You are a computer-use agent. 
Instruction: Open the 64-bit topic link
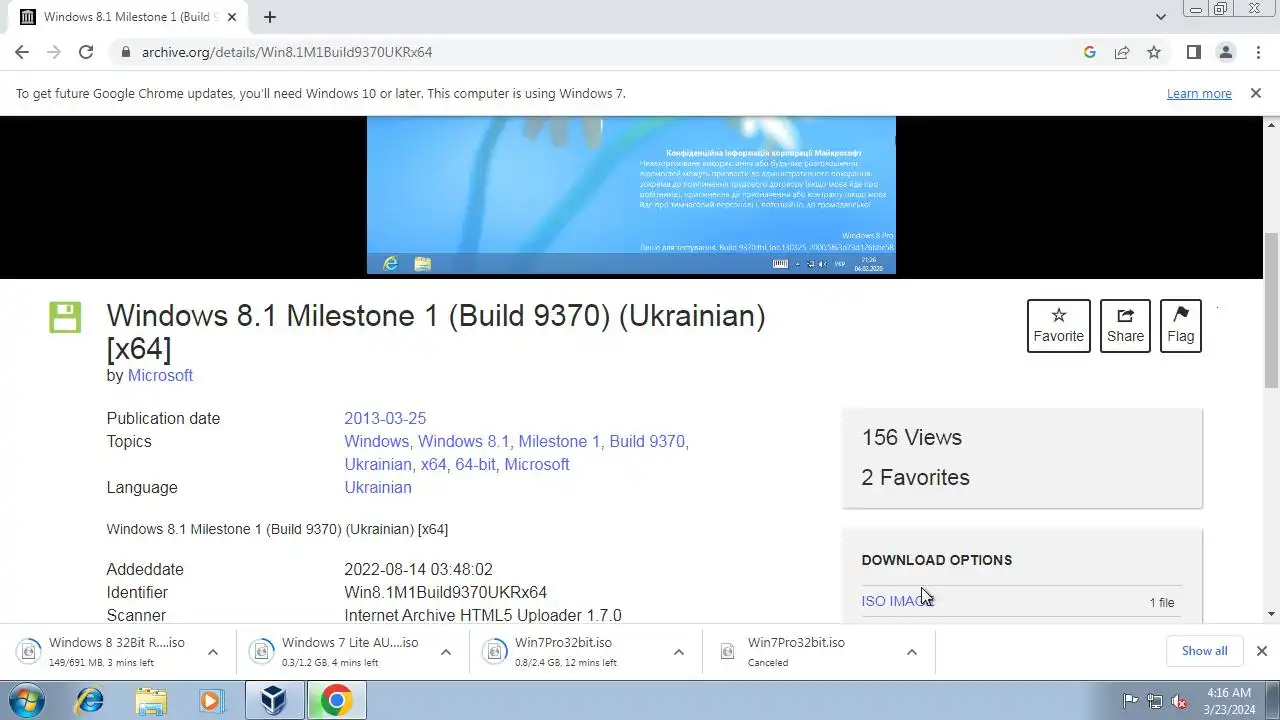point(475,464)
